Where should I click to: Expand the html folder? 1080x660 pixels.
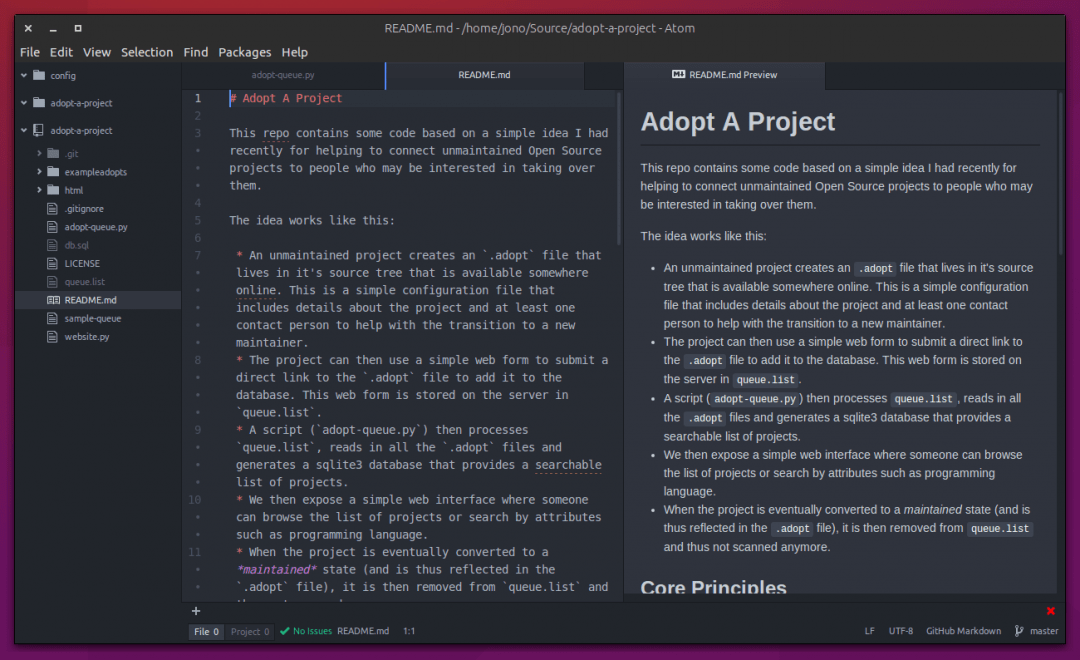point(39,190)
